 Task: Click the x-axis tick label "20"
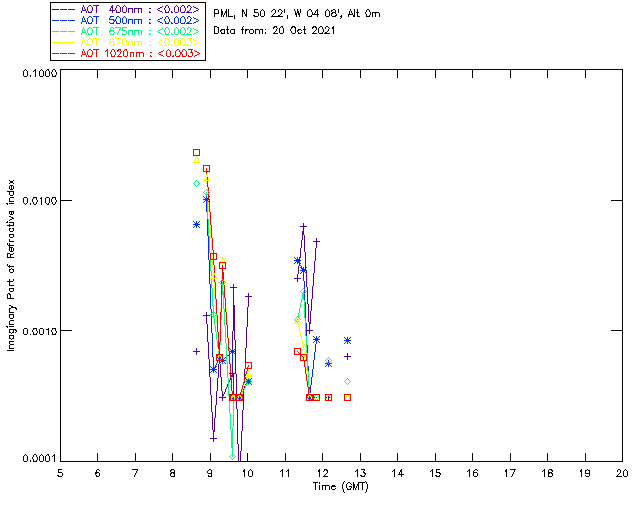coord(622,473)
